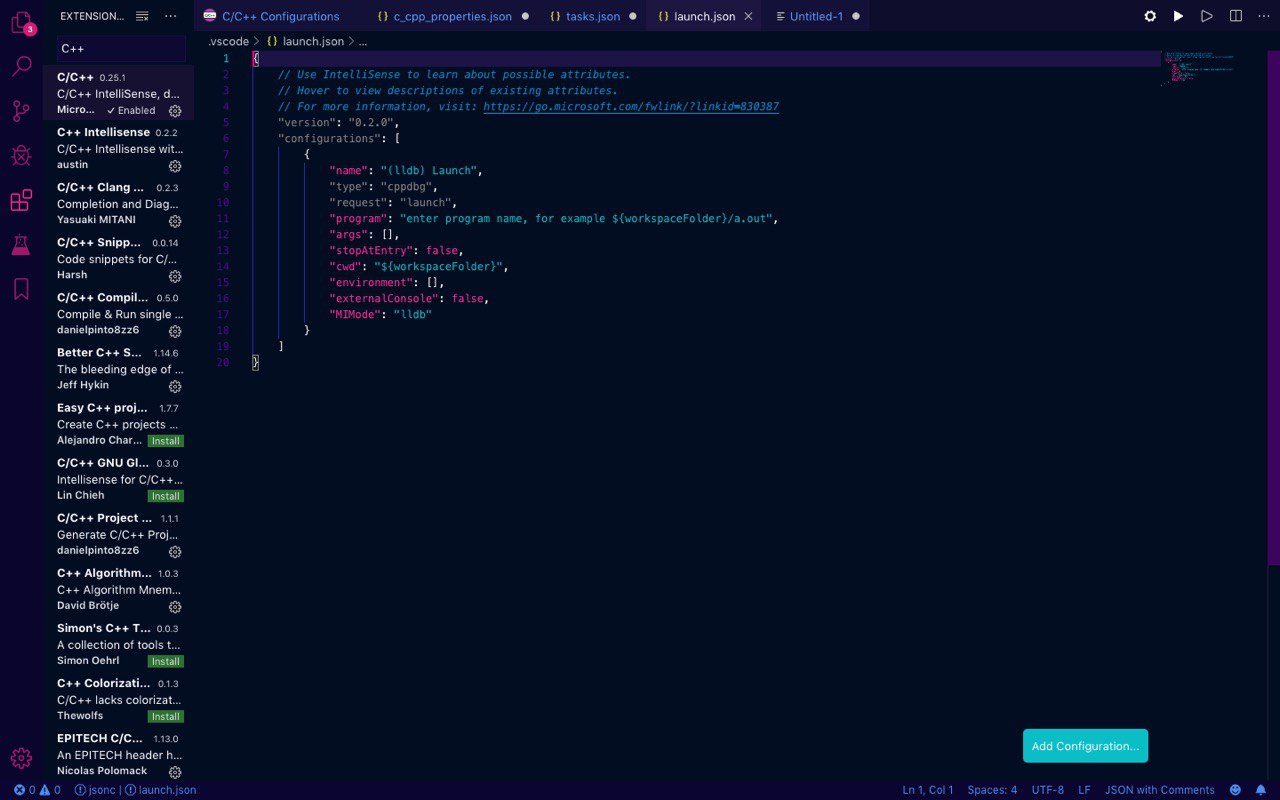Click the feedback smiley in status bar

(1235, 790)
